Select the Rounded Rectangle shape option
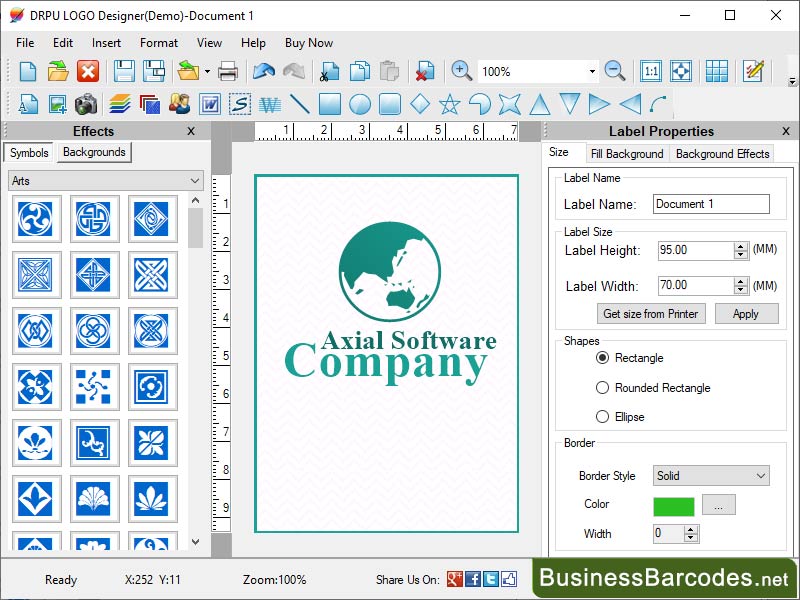800x600 pixels. click(x=603, y=388)
